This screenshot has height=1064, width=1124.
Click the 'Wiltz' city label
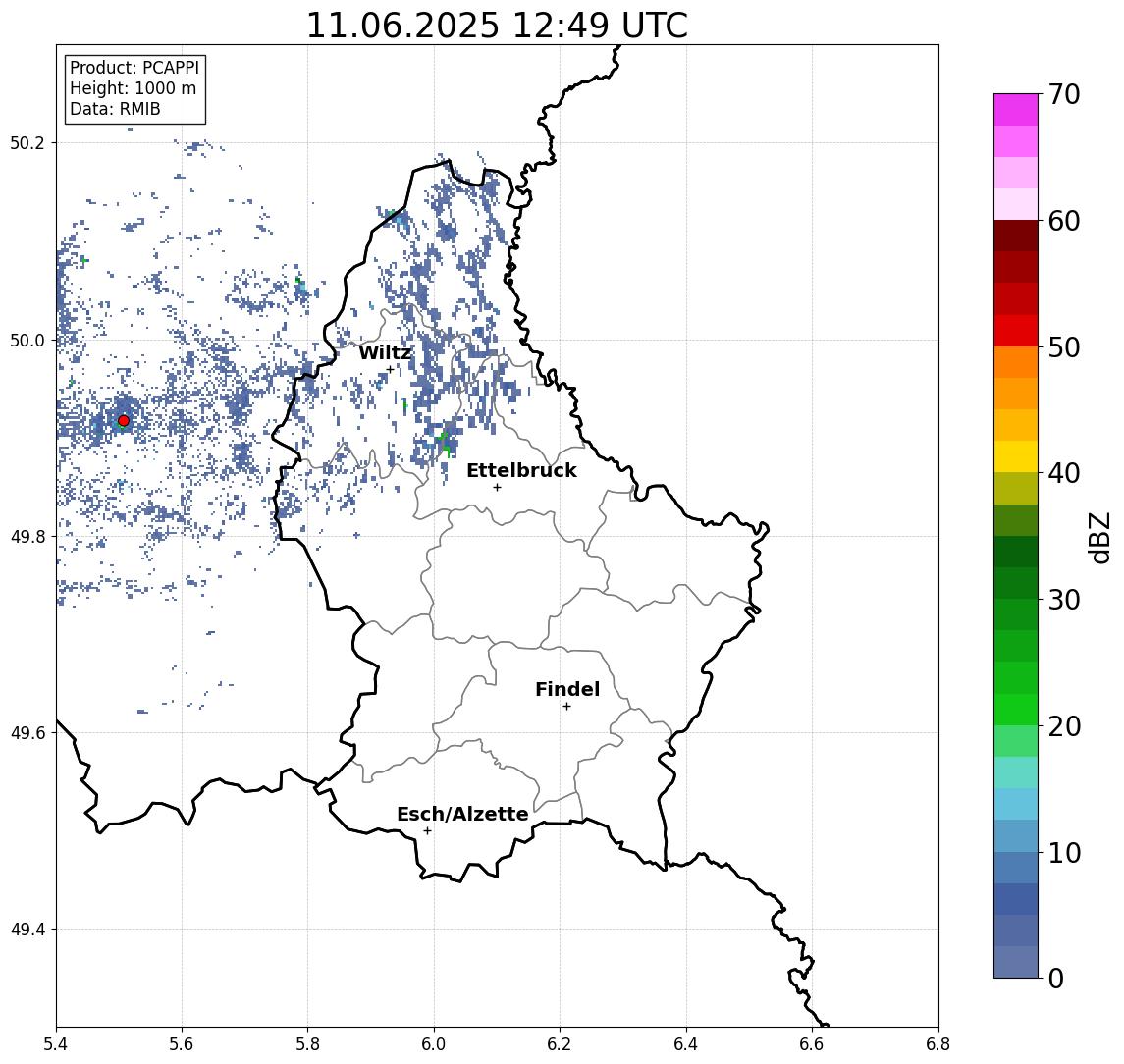[x=385, y=352]
